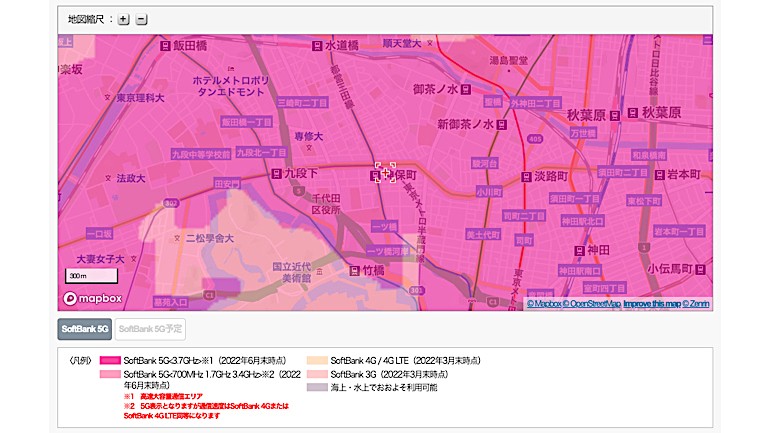Click the 淡路町 station icon
770x433 pixels.
524,174
